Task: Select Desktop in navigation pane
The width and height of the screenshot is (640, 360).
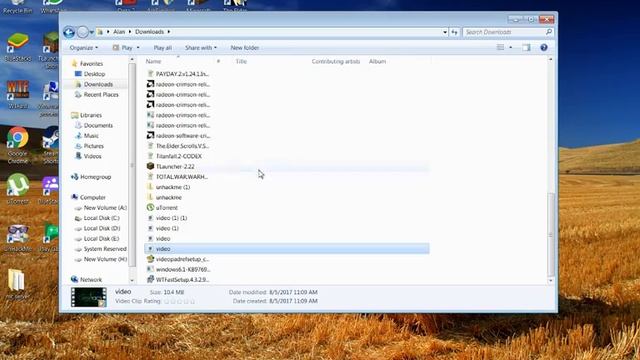Action: click(x=94, y=74)
